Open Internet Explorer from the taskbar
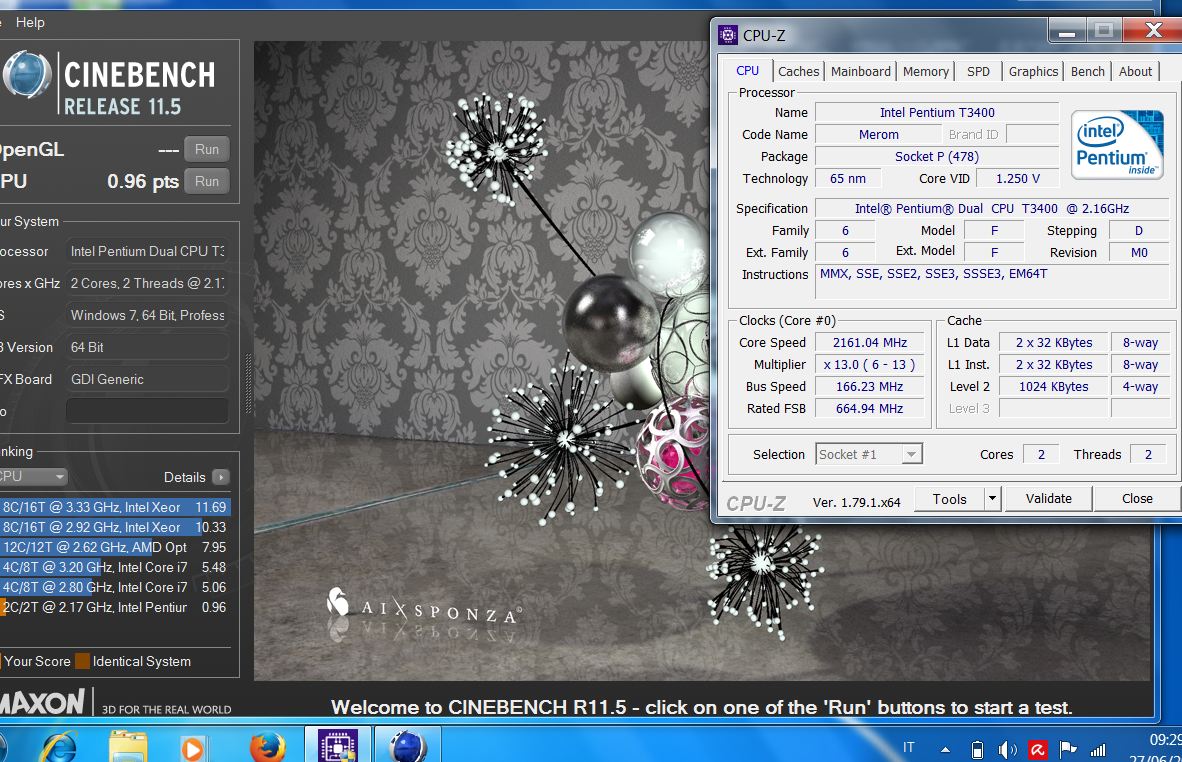The image size is (1182, 762). tap(60, 747)
